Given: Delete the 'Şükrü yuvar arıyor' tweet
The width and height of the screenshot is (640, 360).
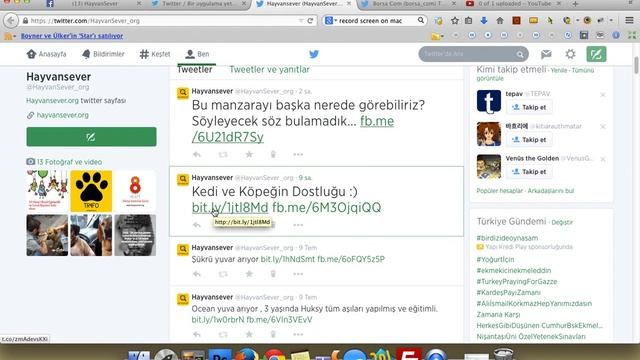Looking at the screenshot, I should tap(273, 274).
